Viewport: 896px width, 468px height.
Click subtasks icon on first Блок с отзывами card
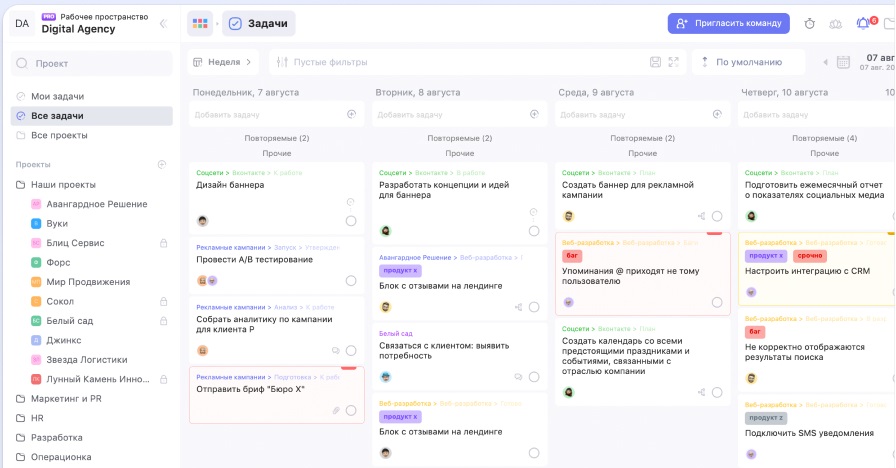pyautogui.click(x=518, y=307)
